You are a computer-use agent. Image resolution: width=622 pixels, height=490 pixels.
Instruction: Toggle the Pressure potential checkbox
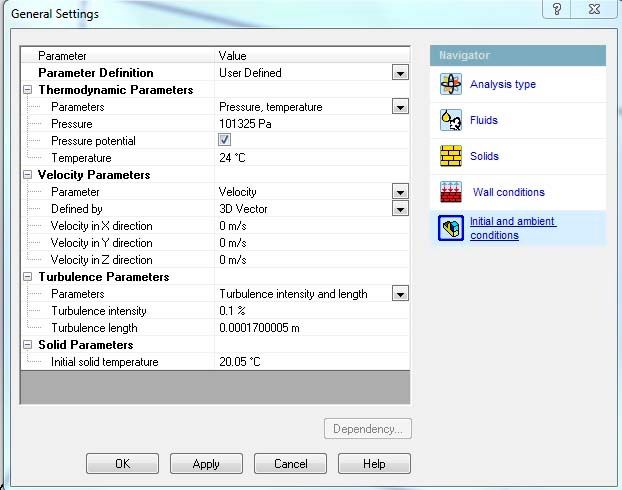coord(224,140)
